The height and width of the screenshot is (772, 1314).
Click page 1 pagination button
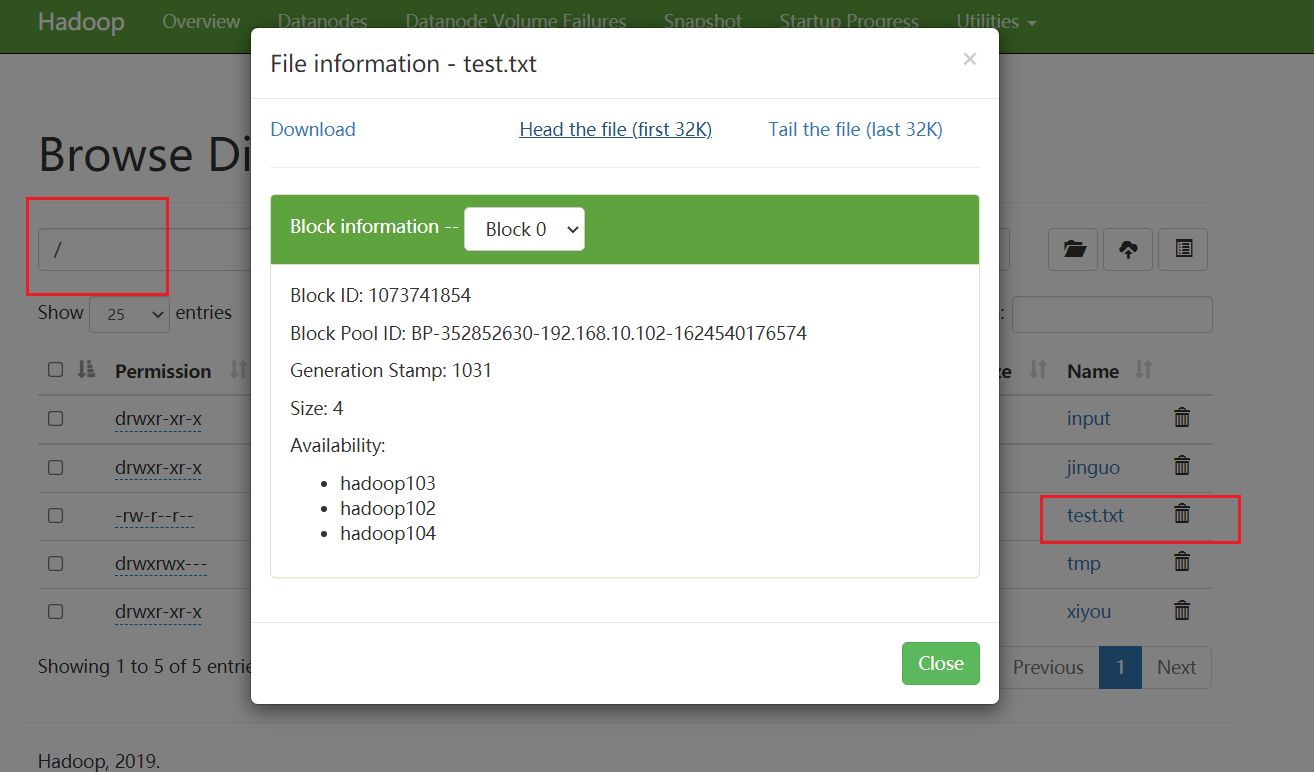pyautogui.click(x=1121, y=667)
